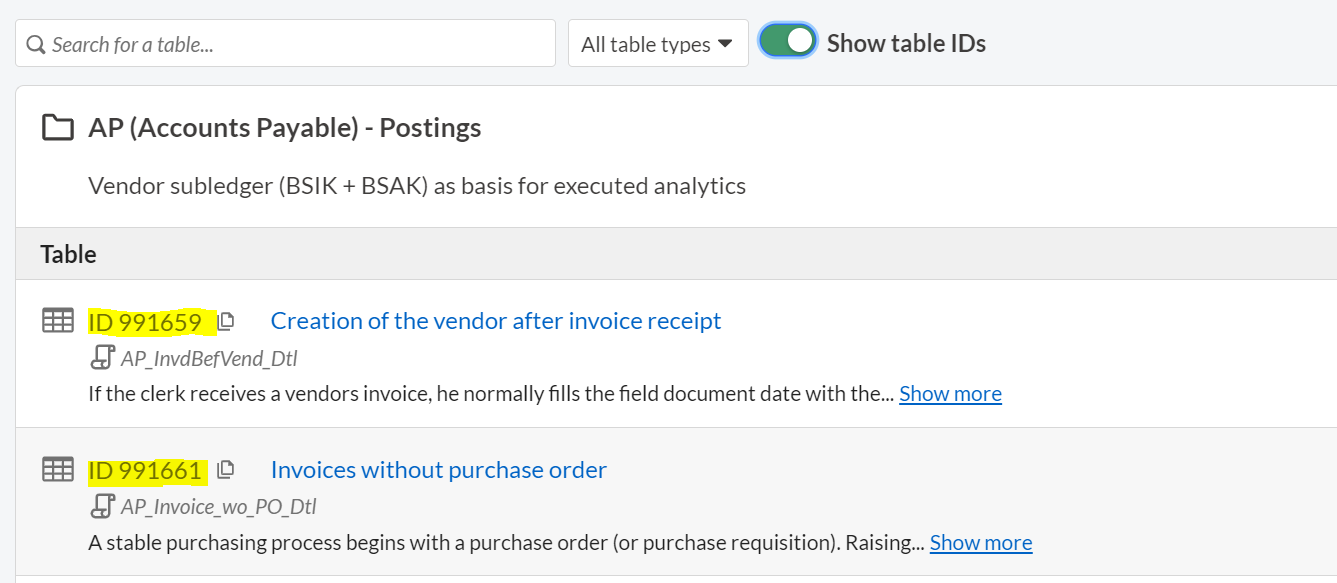Click script icon next to AP_InvdBefVend_Dtl
1337x583 pixels.
(x=101, y=358)
